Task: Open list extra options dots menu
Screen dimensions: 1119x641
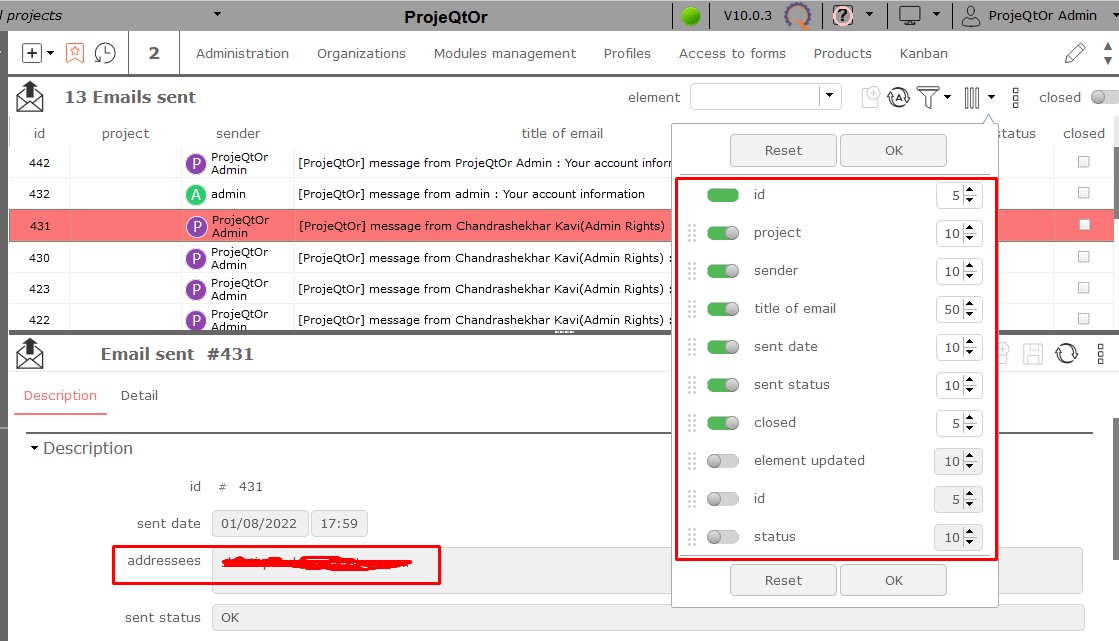Action: click(1015, 98)
